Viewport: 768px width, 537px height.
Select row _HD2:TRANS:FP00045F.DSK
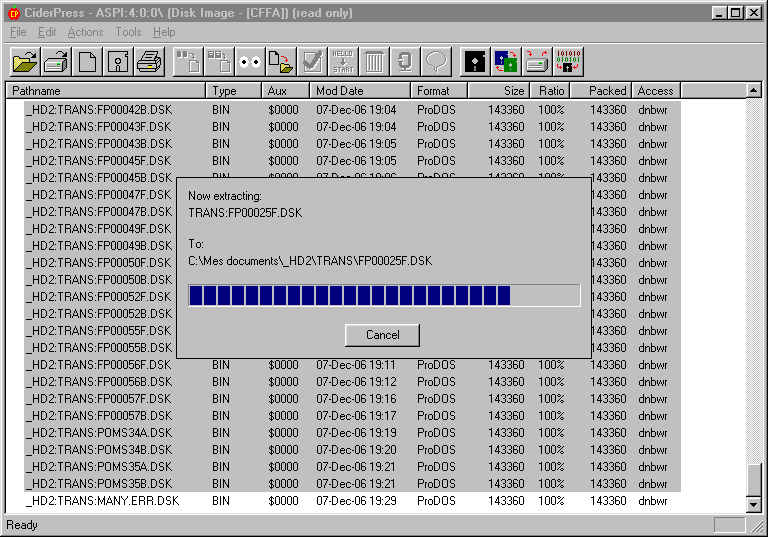coord(352,161)
